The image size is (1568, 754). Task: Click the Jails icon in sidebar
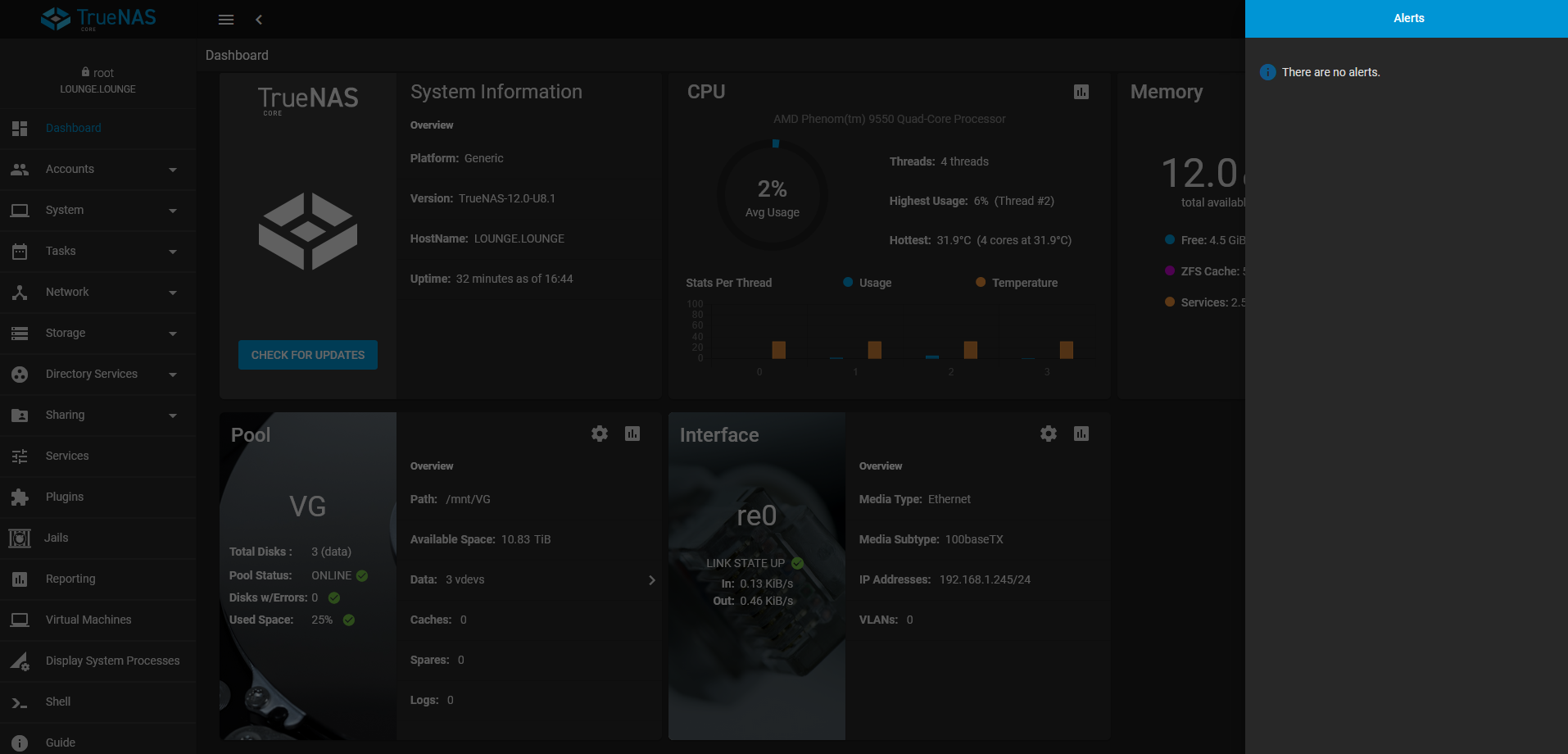tap(20, 538)
